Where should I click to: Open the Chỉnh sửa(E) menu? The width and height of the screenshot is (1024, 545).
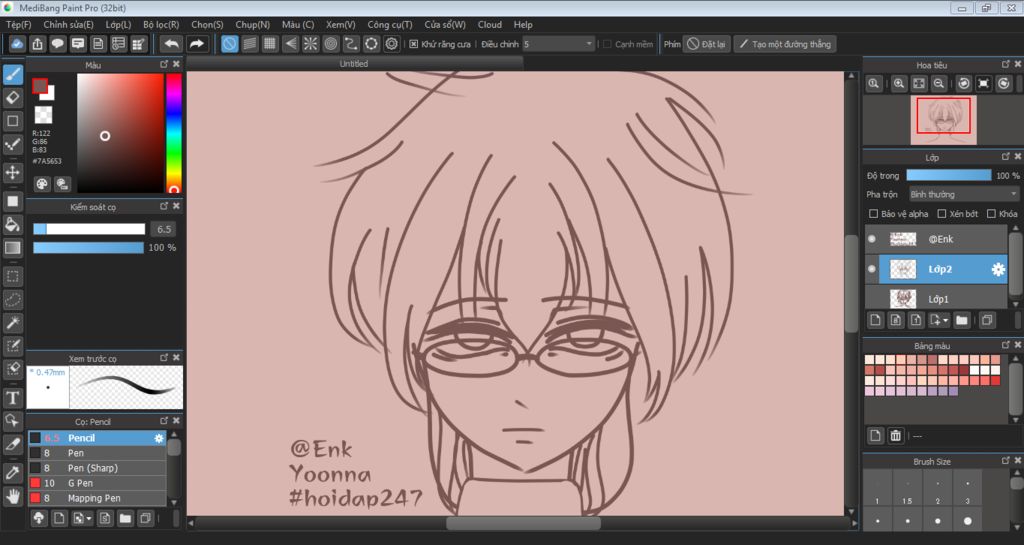coord(69,25)
